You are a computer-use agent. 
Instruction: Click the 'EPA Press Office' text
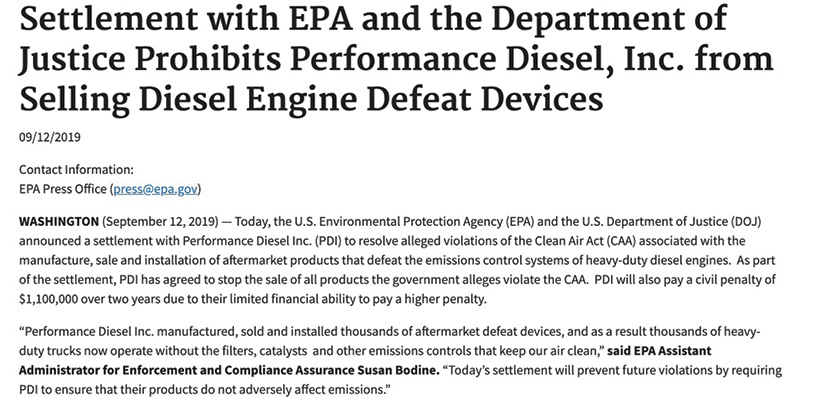point(63,189)
